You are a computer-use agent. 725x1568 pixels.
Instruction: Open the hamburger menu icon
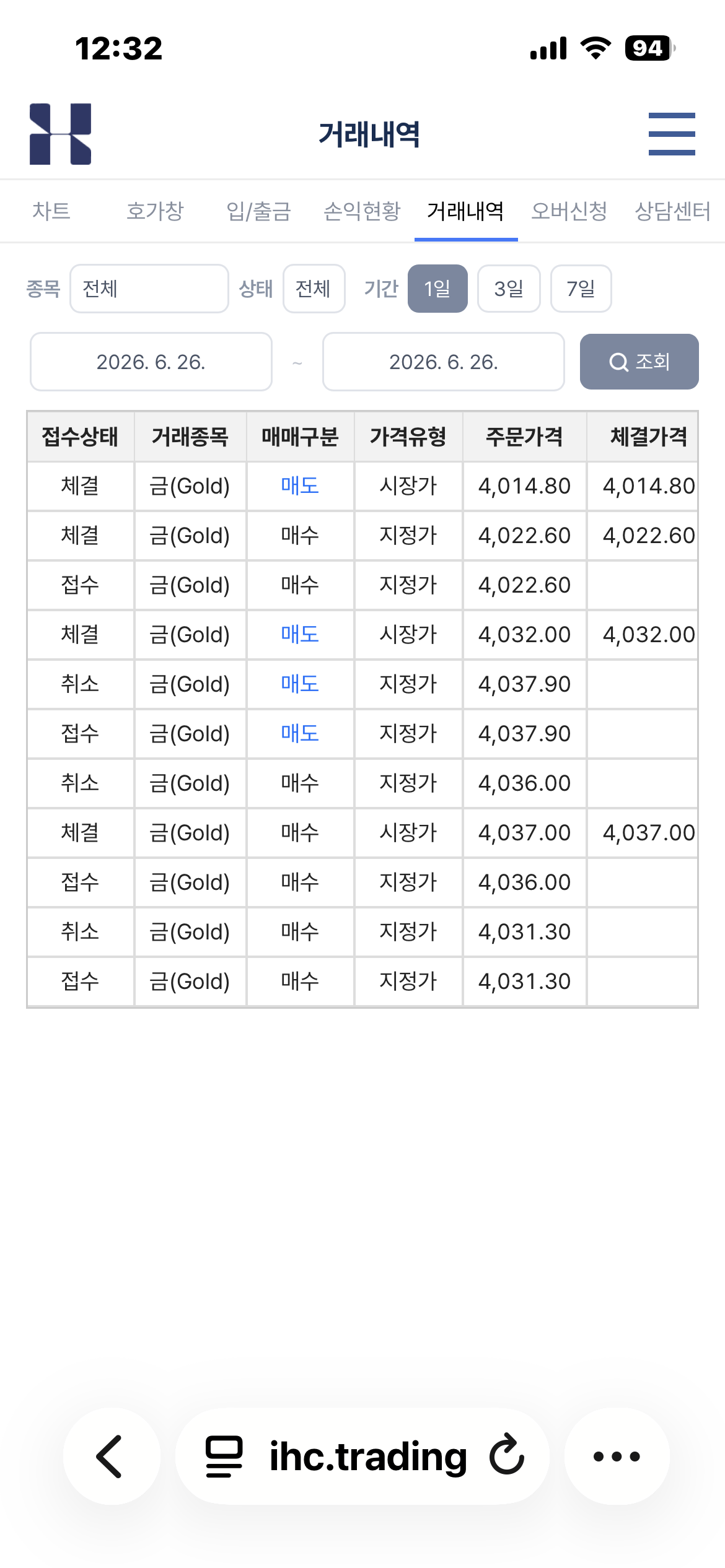tap(672, 134)
